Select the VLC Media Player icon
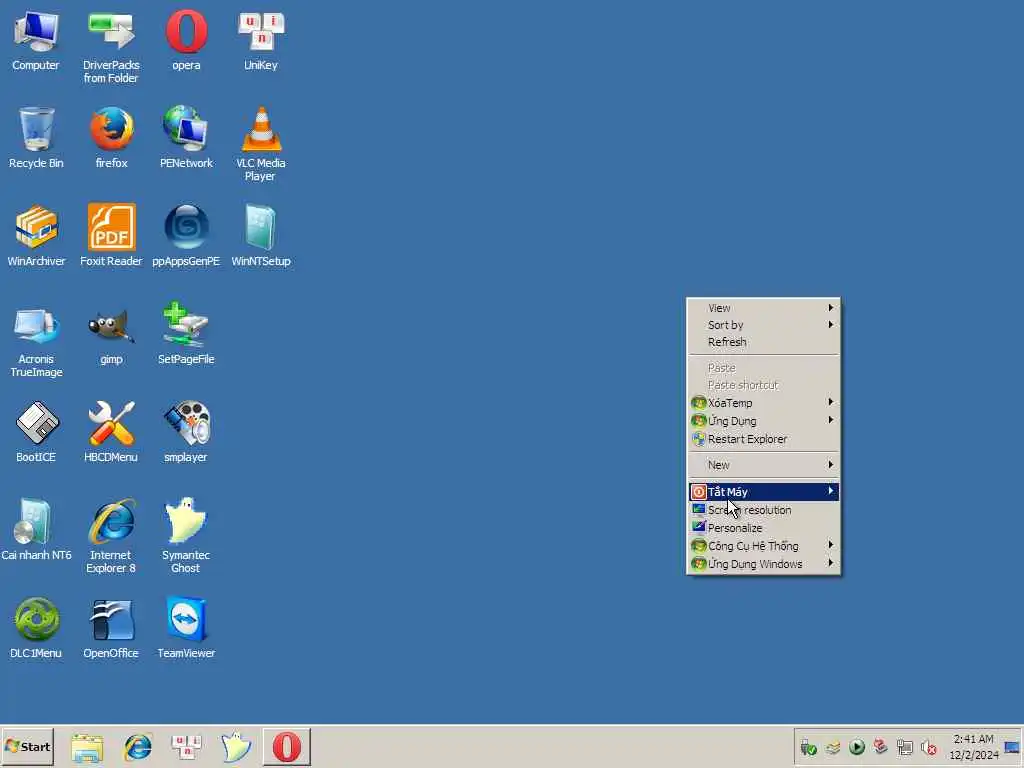1024x768 pixels. tap(261, 144)
